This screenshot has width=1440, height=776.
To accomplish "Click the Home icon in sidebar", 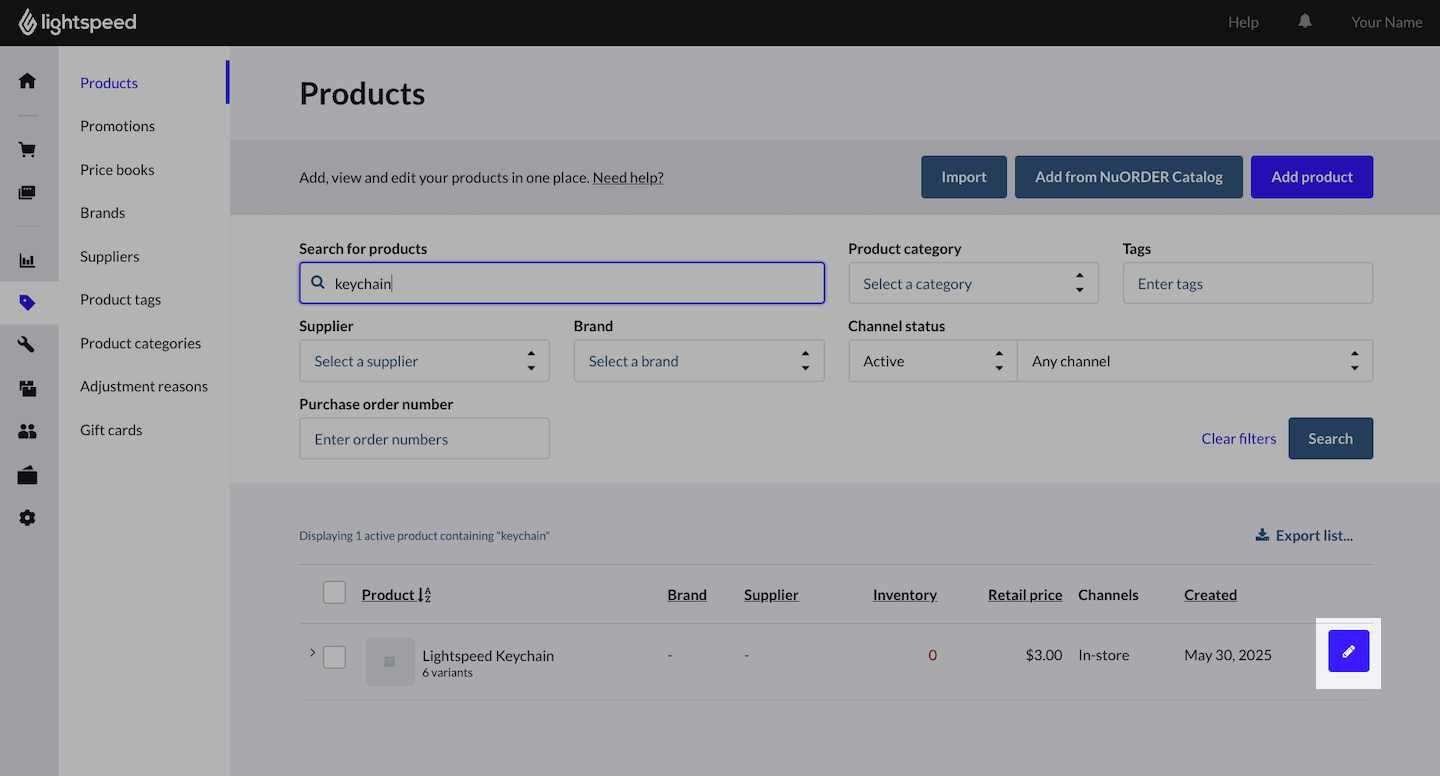I will click(x=27, y=81).
